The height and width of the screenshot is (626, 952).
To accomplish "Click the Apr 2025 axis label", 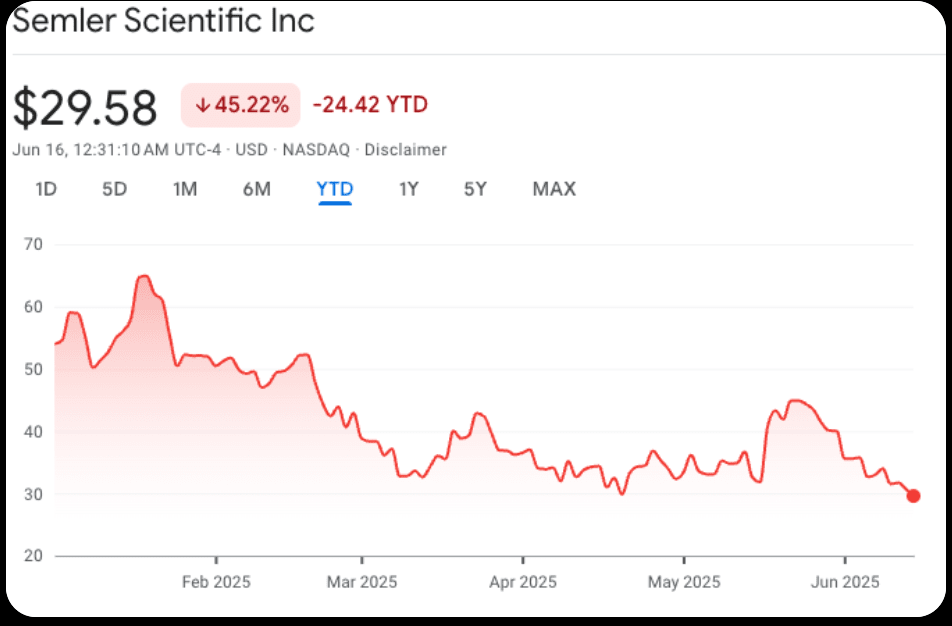I will 522,582.
